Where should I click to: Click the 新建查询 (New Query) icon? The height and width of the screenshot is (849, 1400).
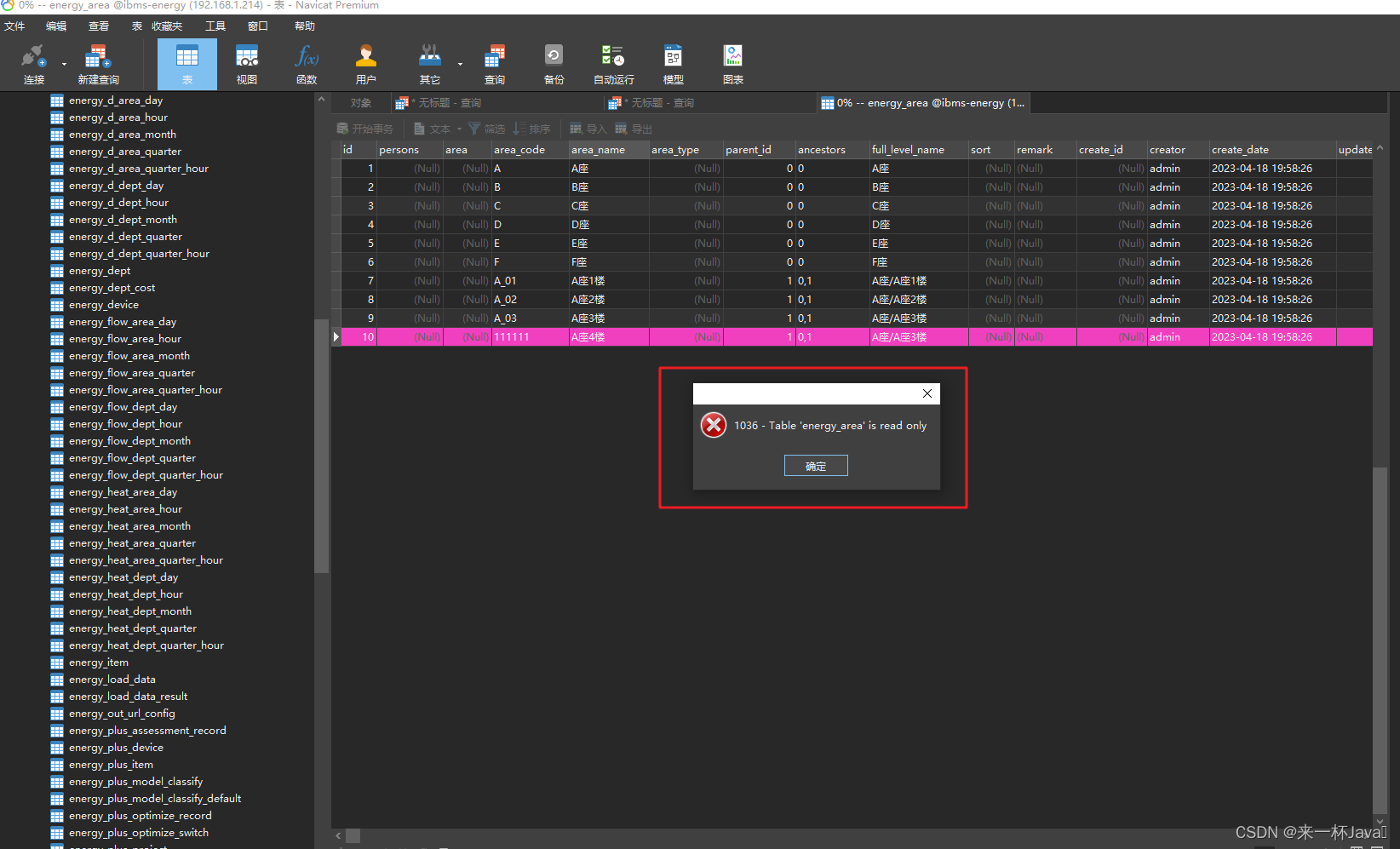[98, 64]
